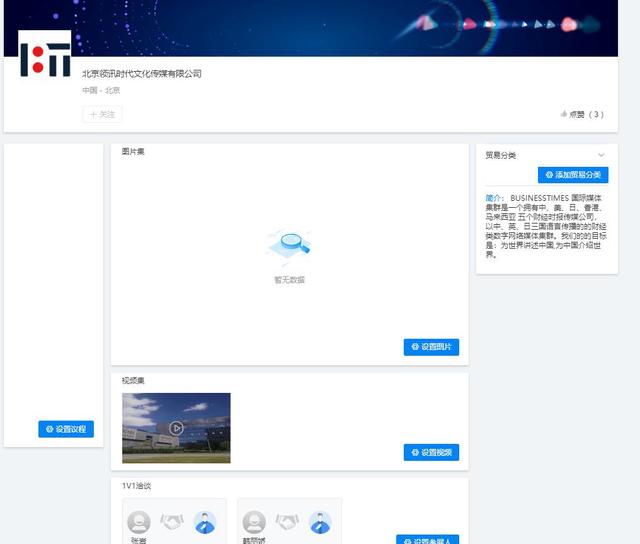Screen dimensions: 640x544
Task: Click first blue suited user avatar
Action: coord(205,522)
